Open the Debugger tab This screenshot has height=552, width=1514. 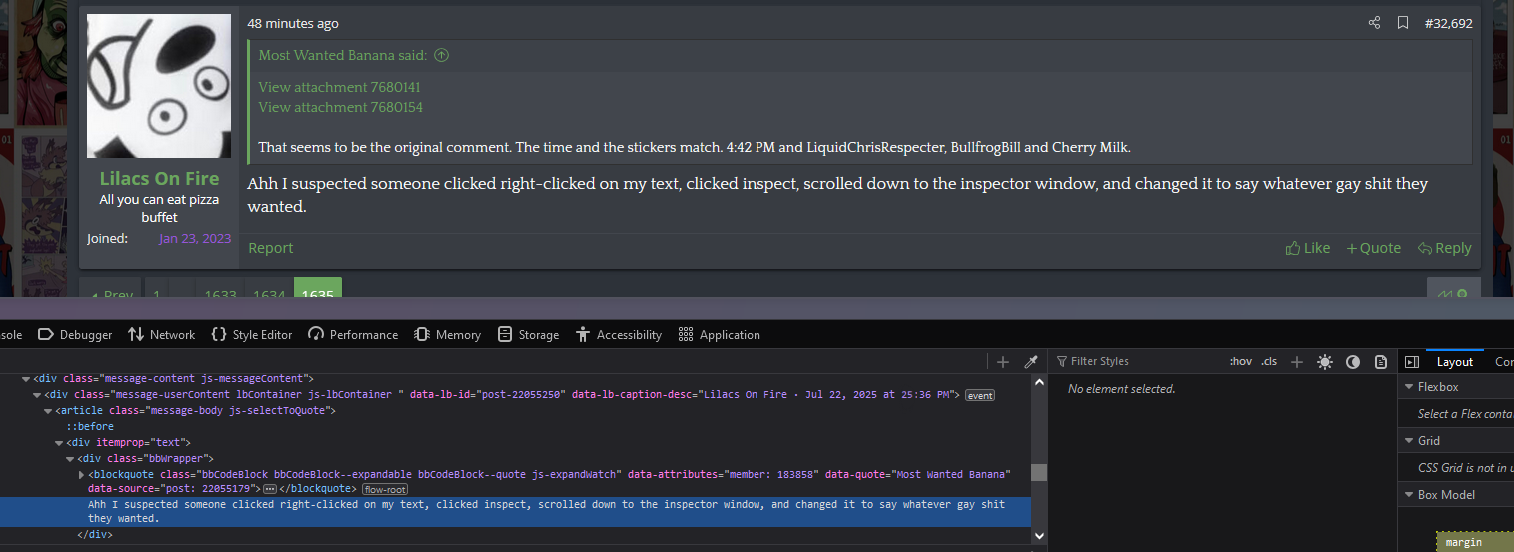(75, 334)
